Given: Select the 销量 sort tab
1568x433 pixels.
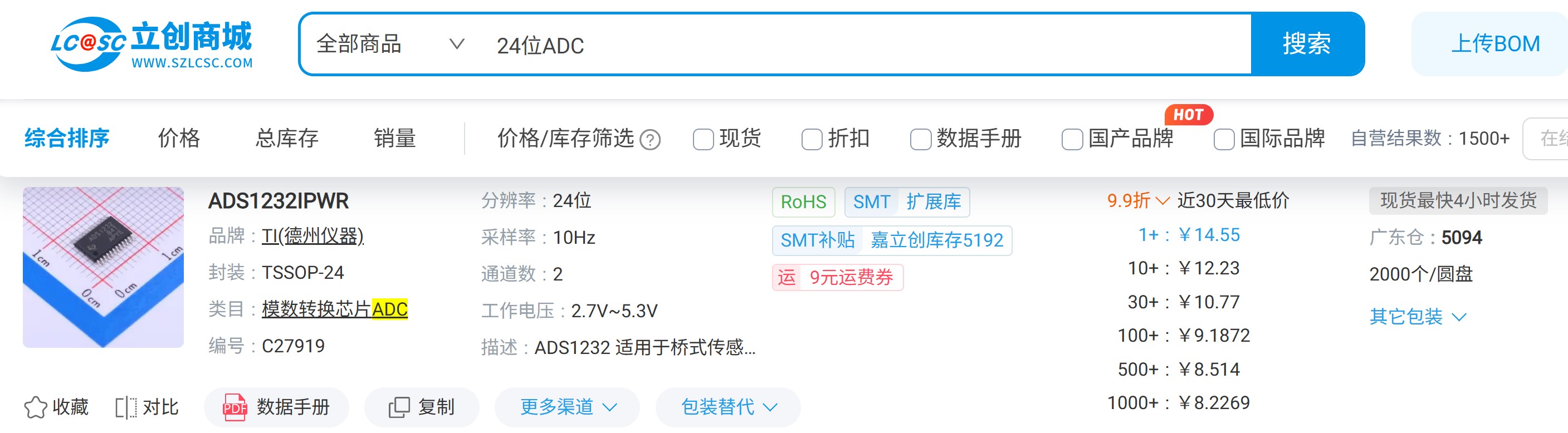Looking at the screenshot, I should coord(395,139).
